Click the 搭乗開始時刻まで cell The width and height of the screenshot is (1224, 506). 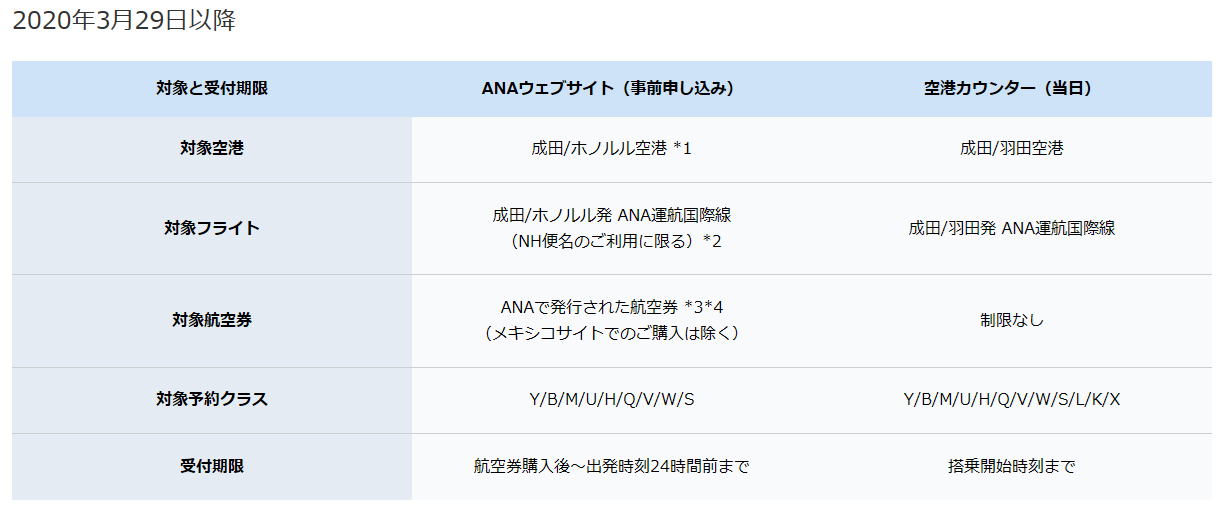click(x=1011, y=466)
